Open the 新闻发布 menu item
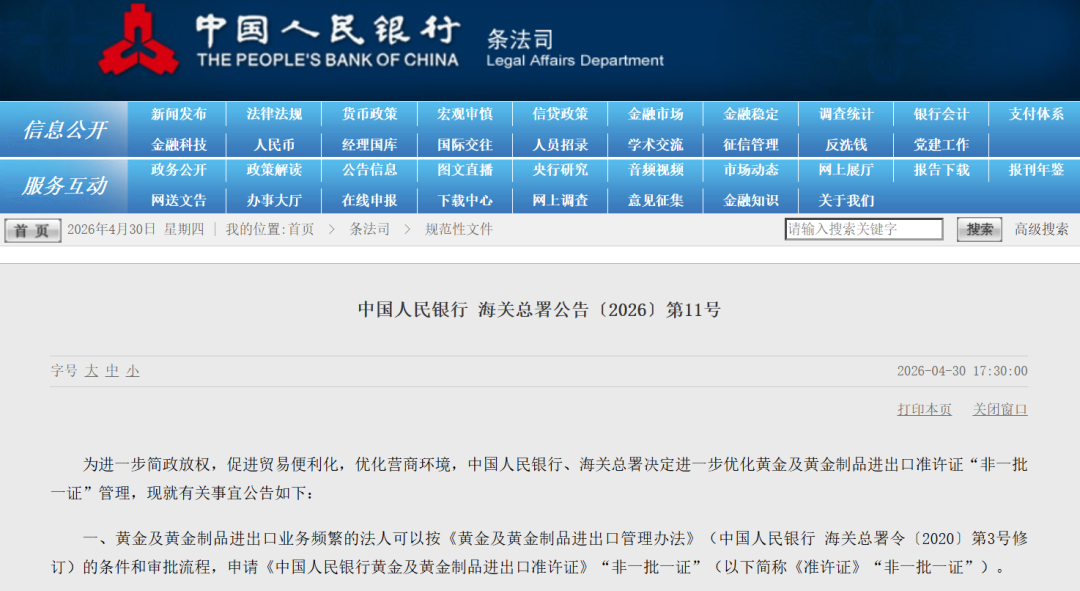Screen dimensions: 1080x591 (x=179, y=114)
